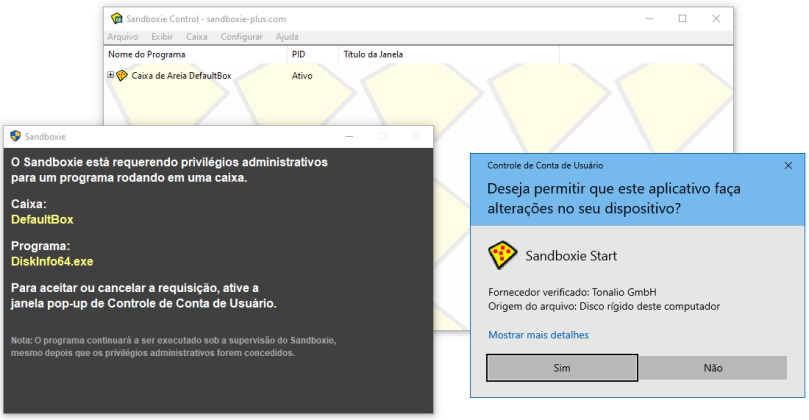Click the DiskInfo64.exe program name

pos(52,262)
